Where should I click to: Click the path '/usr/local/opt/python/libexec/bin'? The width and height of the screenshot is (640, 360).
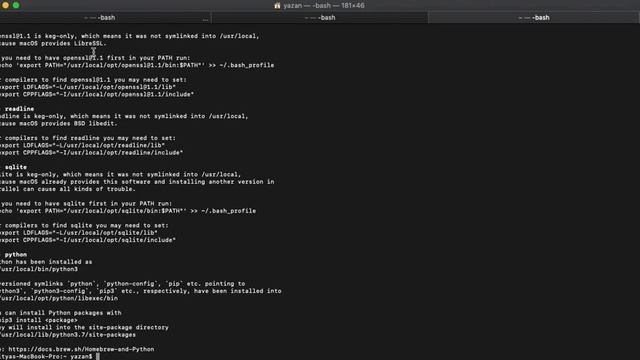tap(59, 298)
